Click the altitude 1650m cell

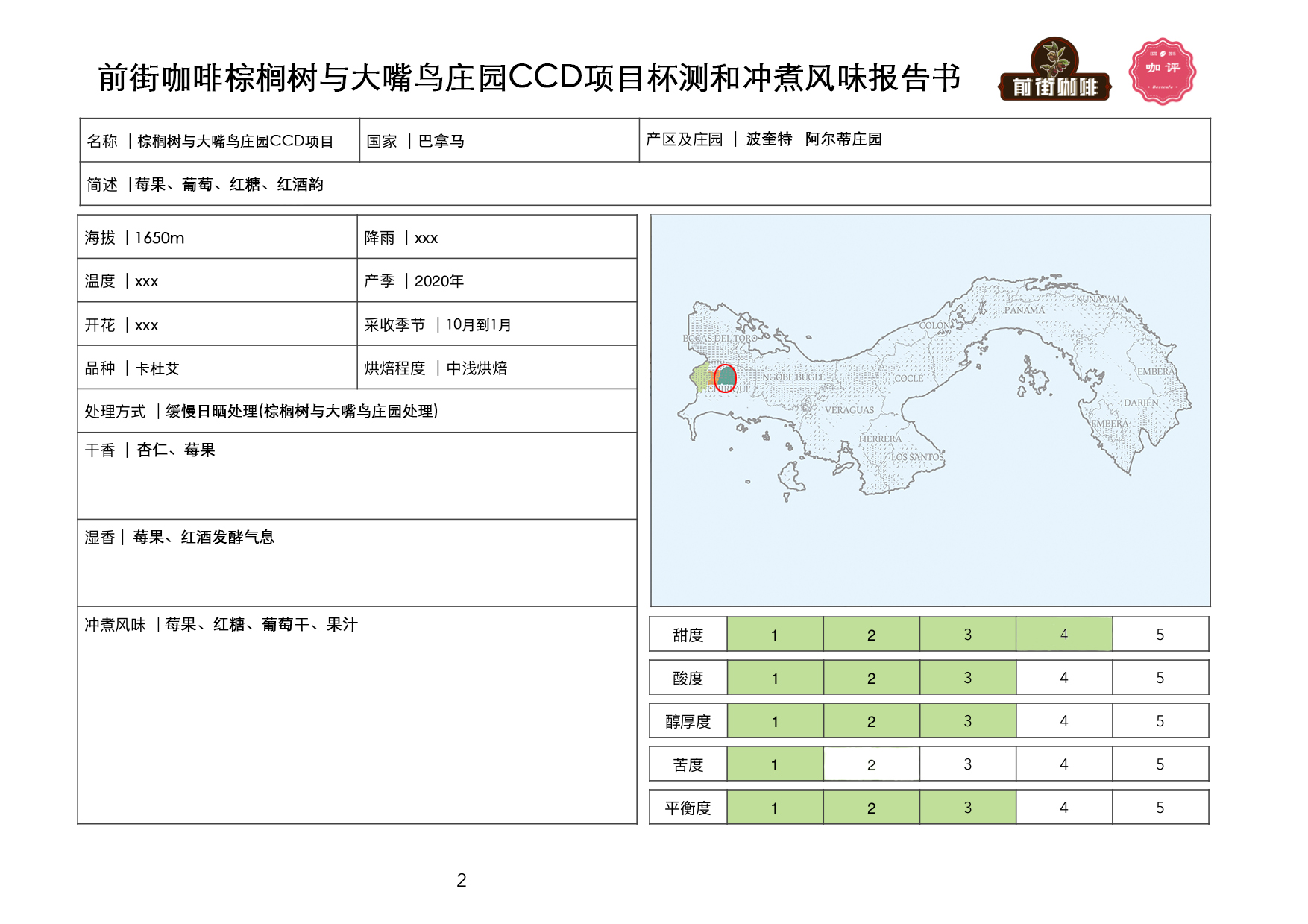216,238
